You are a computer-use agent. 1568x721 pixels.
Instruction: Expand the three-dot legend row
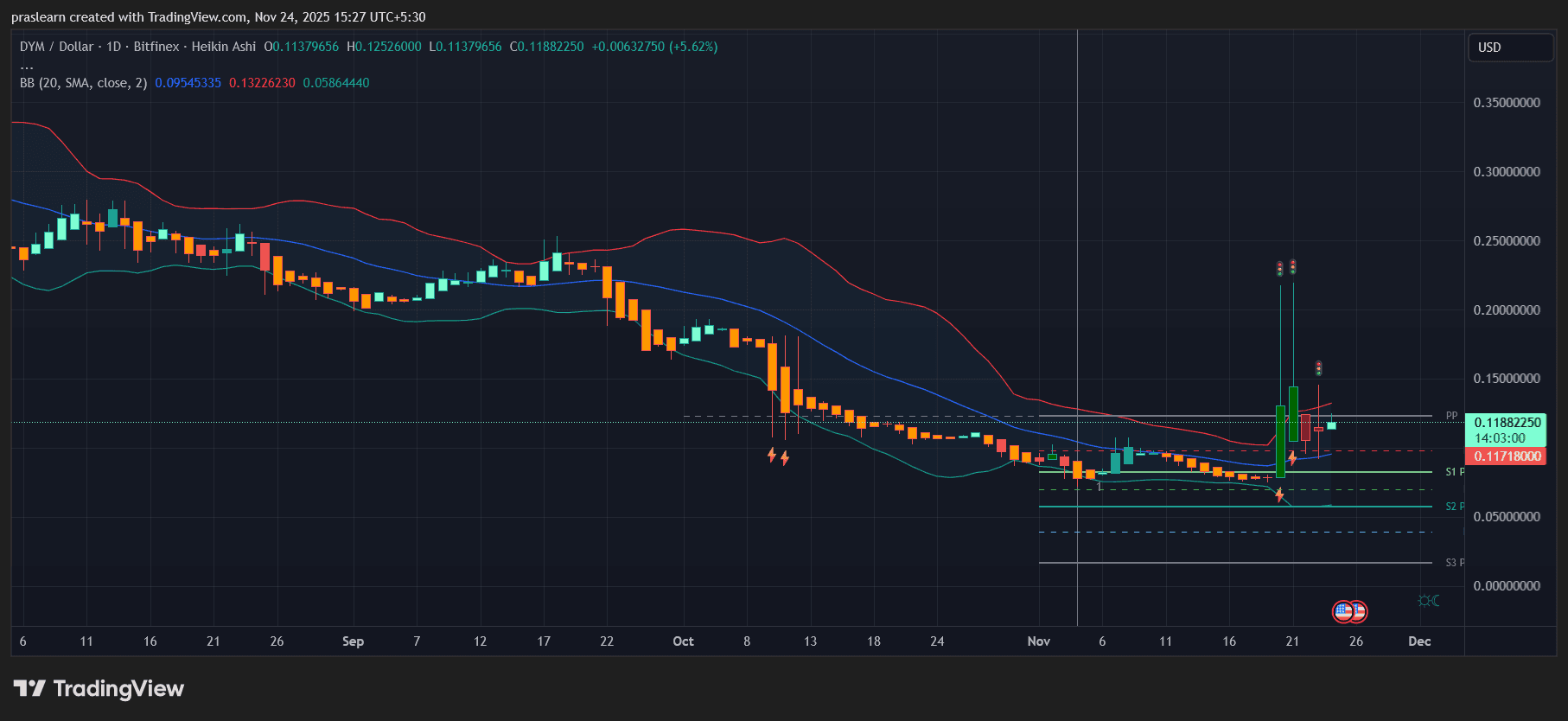[27, 66]
